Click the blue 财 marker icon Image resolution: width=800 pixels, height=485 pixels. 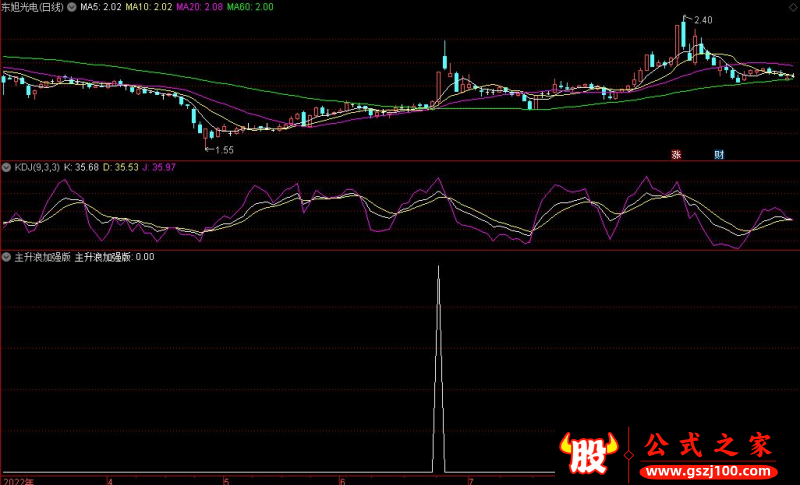click(718, 154)
